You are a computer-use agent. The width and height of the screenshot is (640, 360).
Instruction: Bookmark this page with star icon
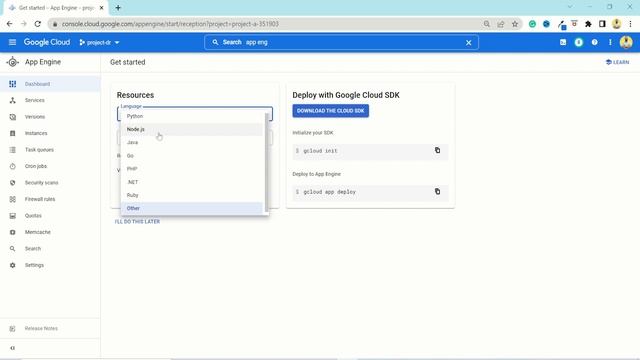tap(515, 24)
